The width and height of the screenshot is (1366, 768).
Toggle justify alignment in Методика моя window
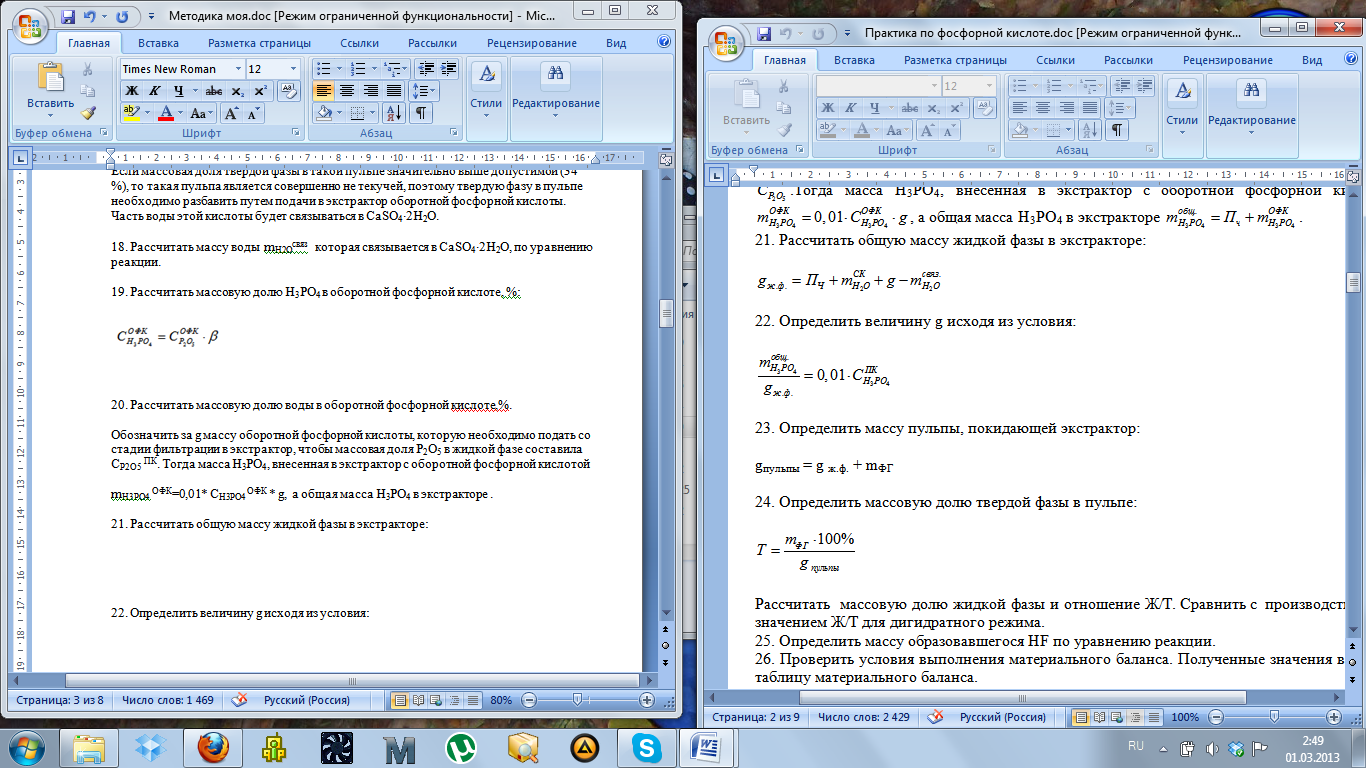395,91
